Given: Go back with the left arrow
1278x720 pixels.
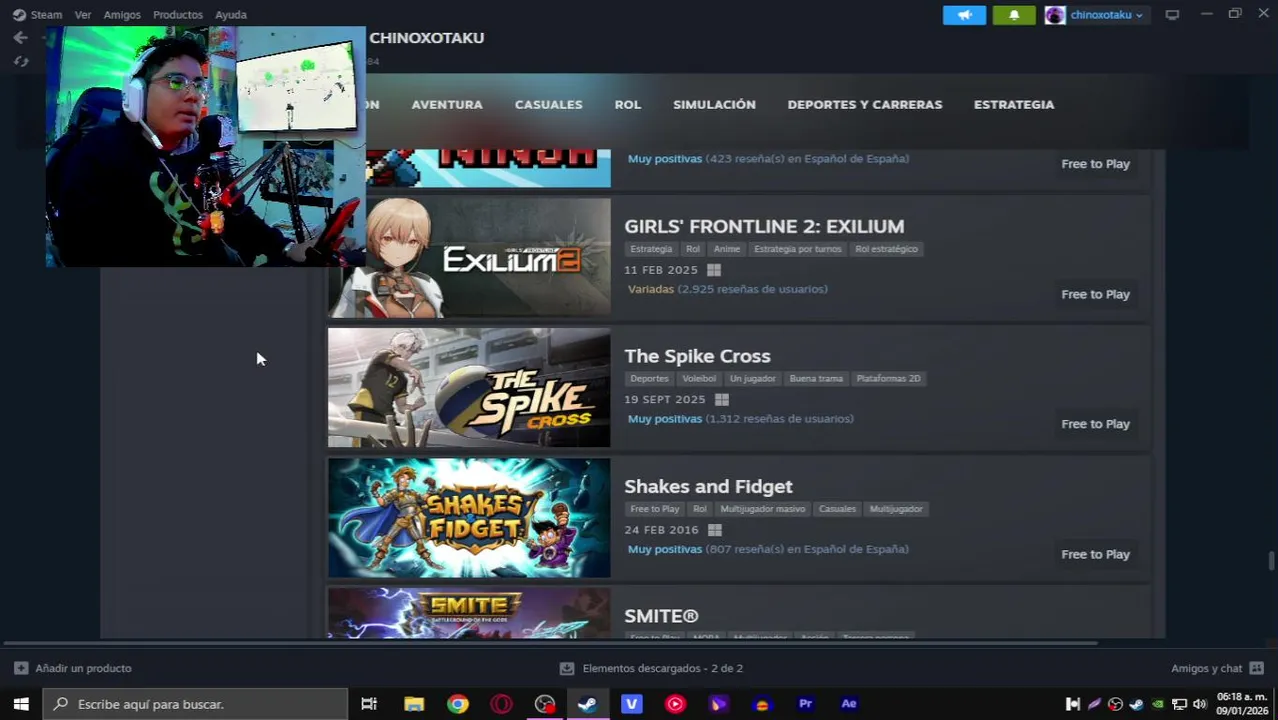Looking at the screenshot, I should tap(20, 37).
